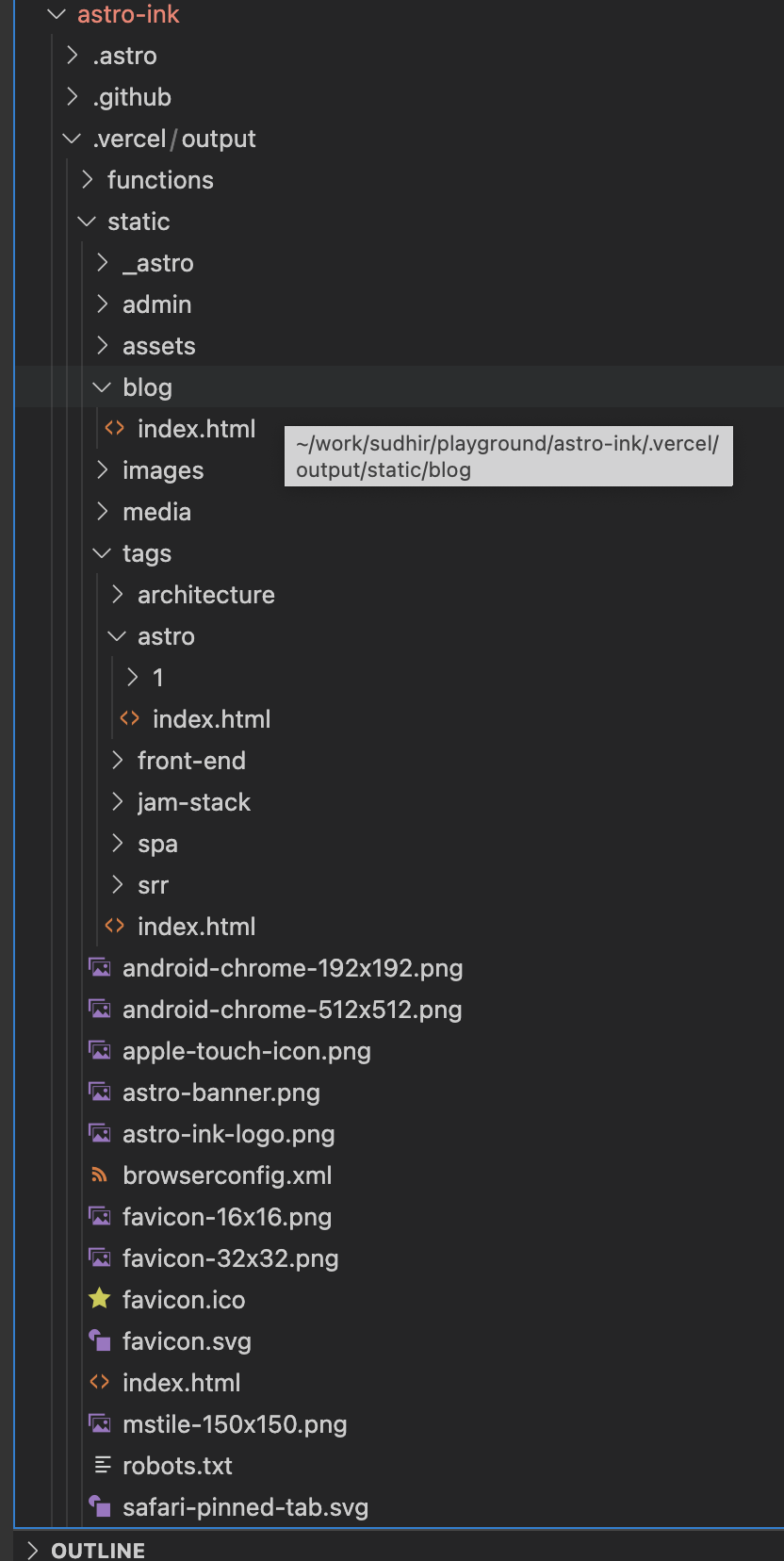Collapse the tags folder
This screenshot has height=1561, width=784.
pos(101,553)
